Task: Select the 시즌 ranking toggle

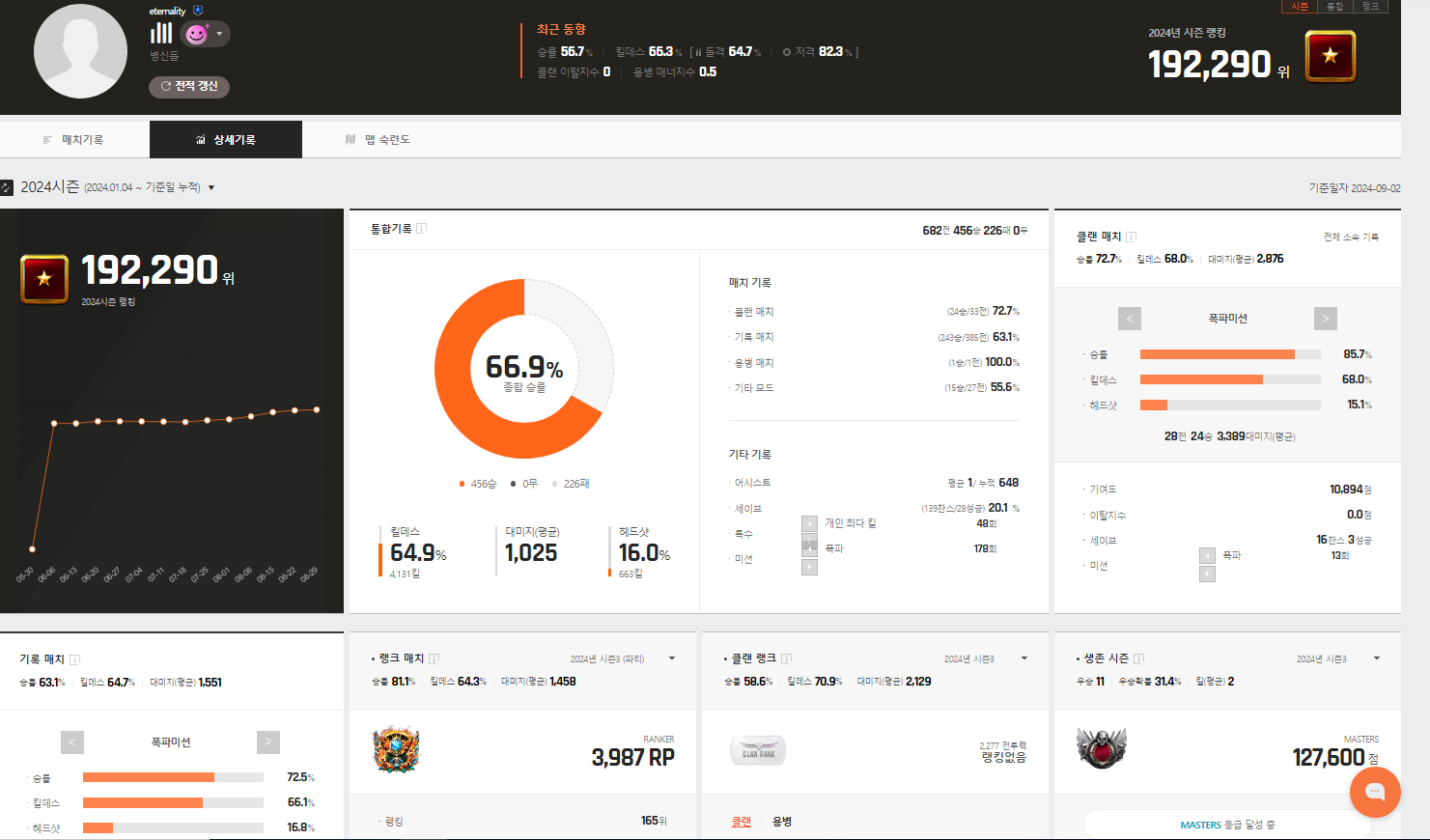Action: 1300,7
